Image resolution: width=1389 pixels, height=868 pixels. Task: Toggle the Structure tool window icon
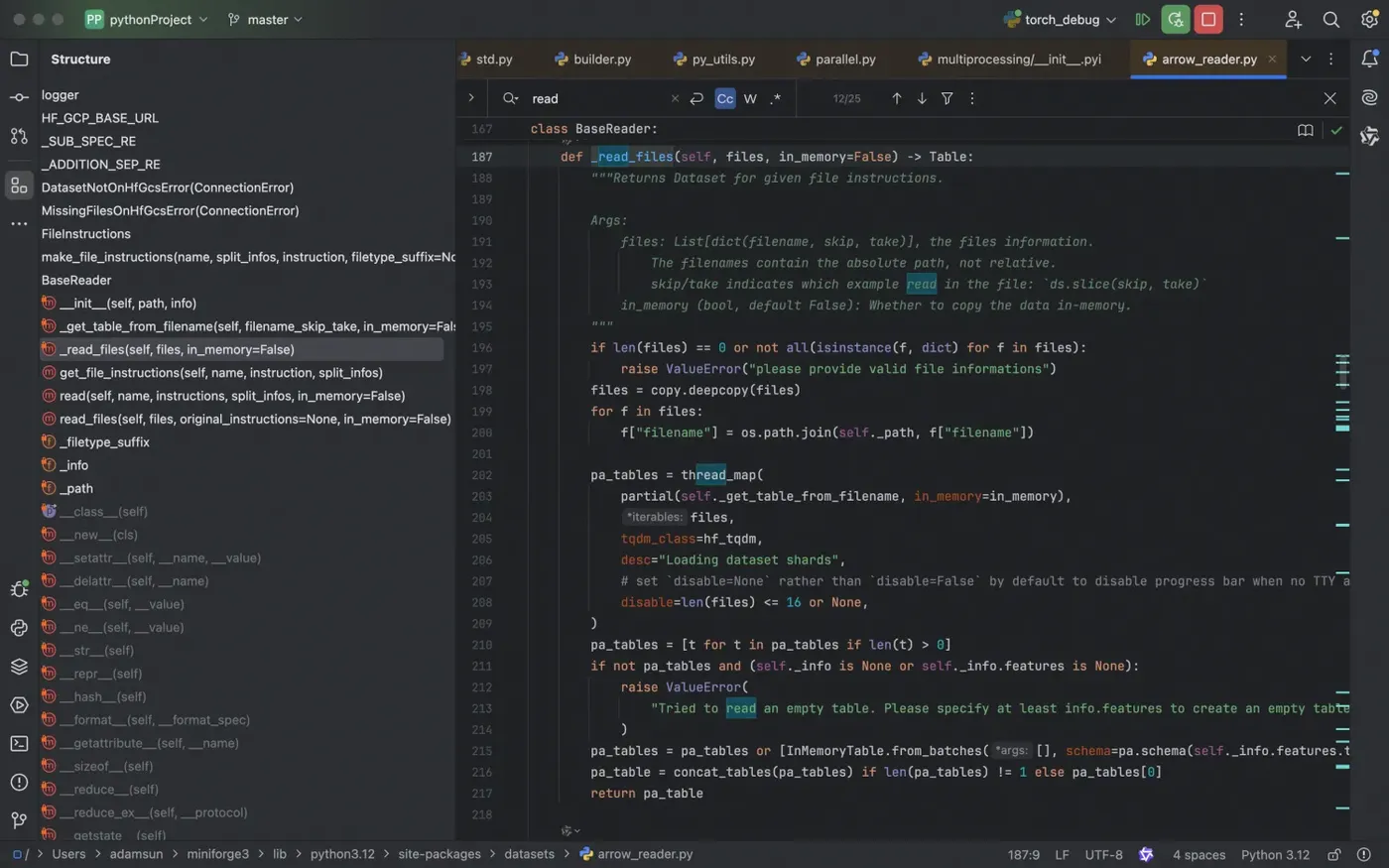coord(19,186)
